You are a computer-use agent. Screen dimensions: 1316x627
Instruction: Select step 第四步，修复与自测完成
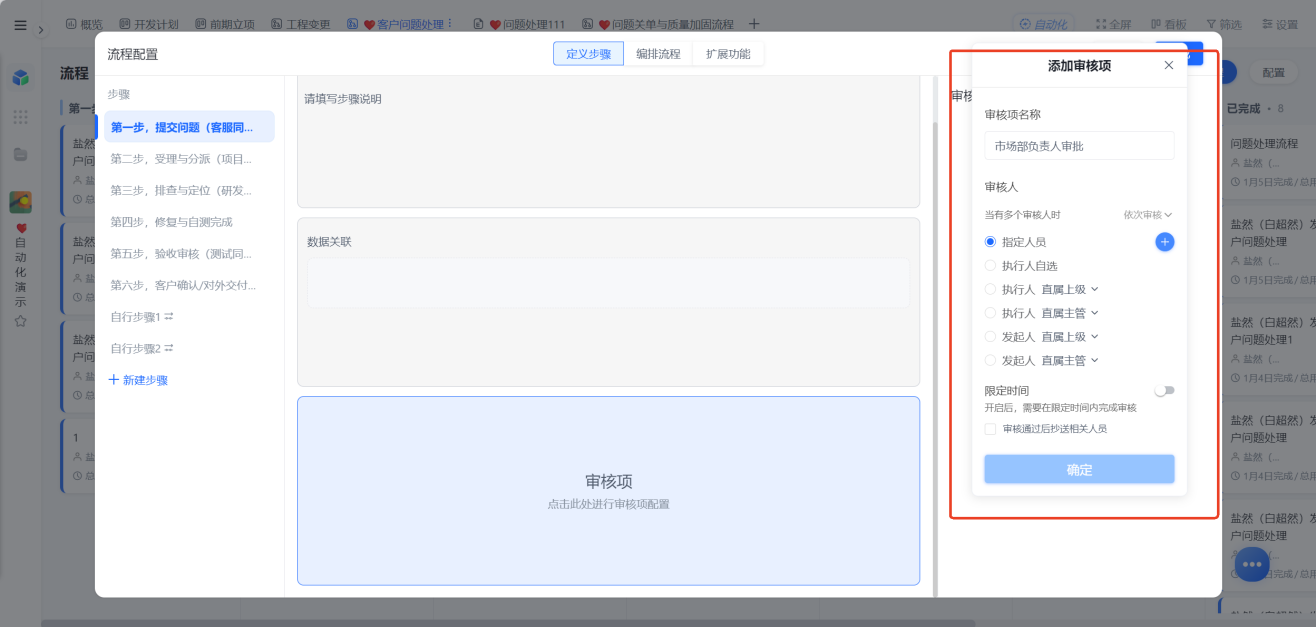[x=189, y=222]
